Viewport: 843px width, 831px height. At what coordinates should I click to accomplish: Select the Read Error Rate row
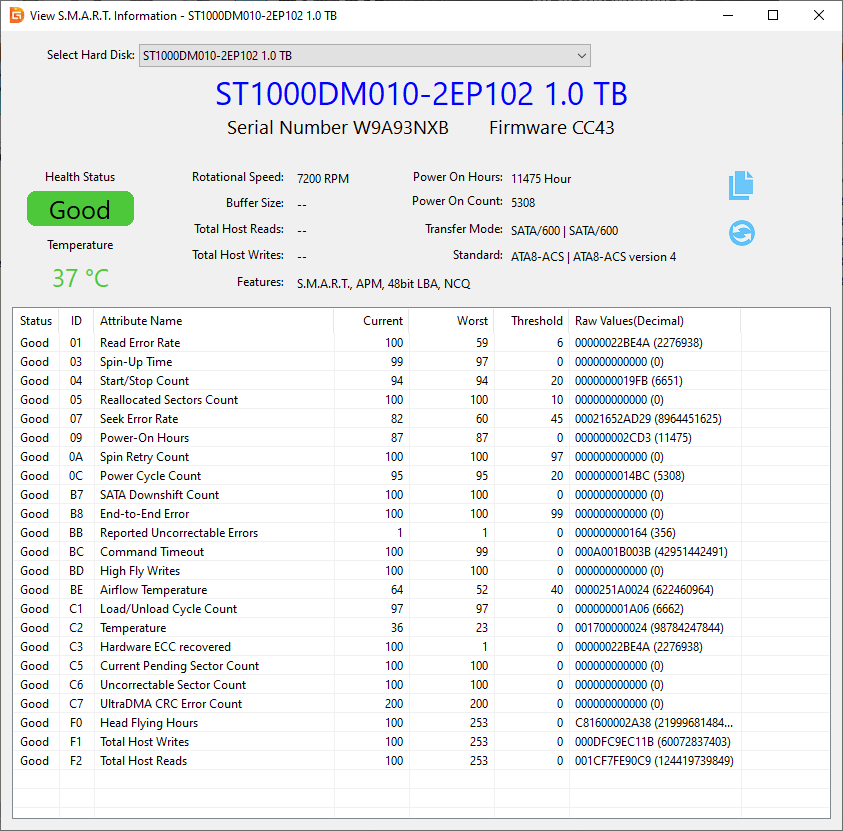[422, 343]
